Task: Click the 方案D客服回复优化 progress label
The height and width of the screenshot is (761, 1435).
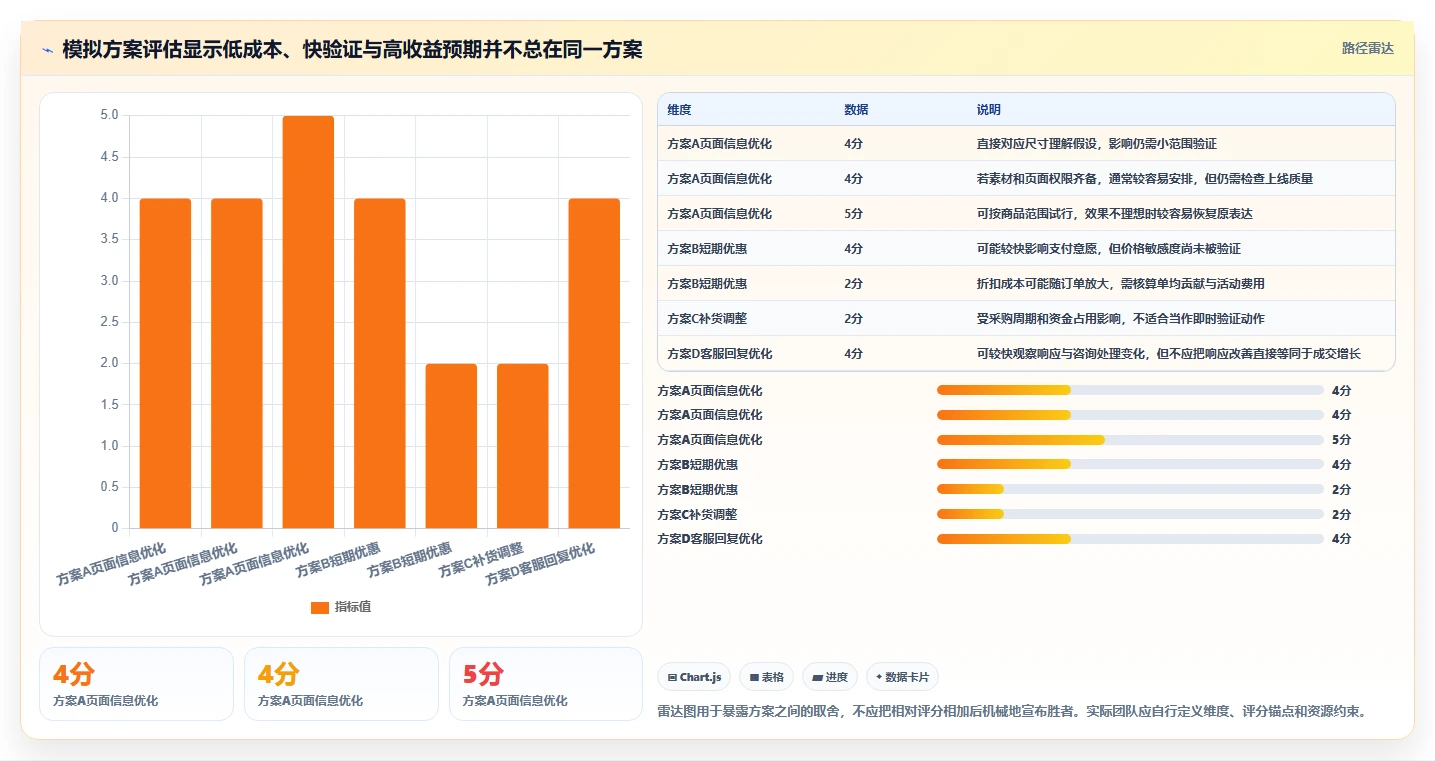Action: point(709,539)
